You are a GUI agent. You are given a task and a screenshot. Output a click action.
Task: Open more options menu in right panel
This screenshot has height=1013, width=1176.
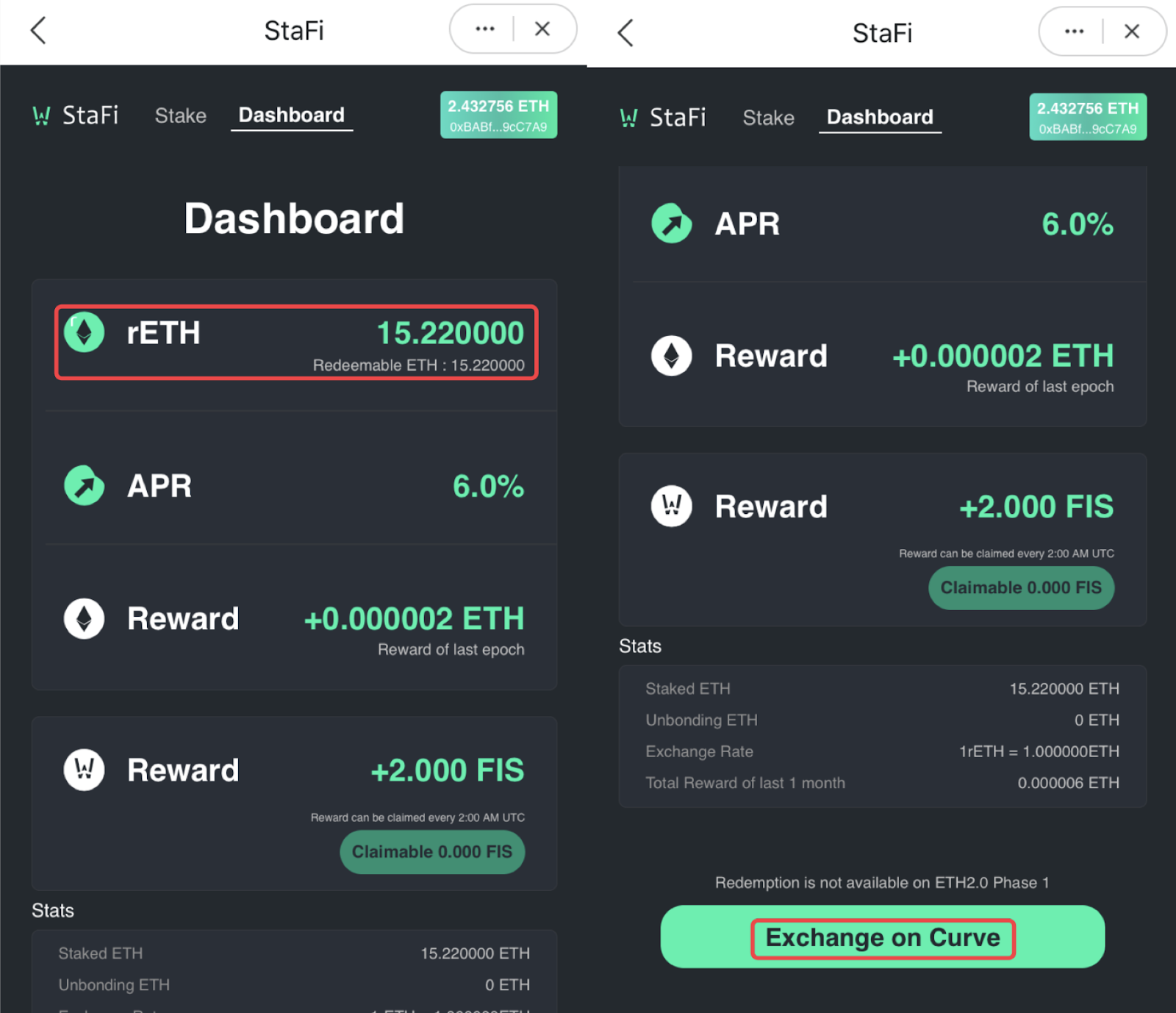point(1074,31)
